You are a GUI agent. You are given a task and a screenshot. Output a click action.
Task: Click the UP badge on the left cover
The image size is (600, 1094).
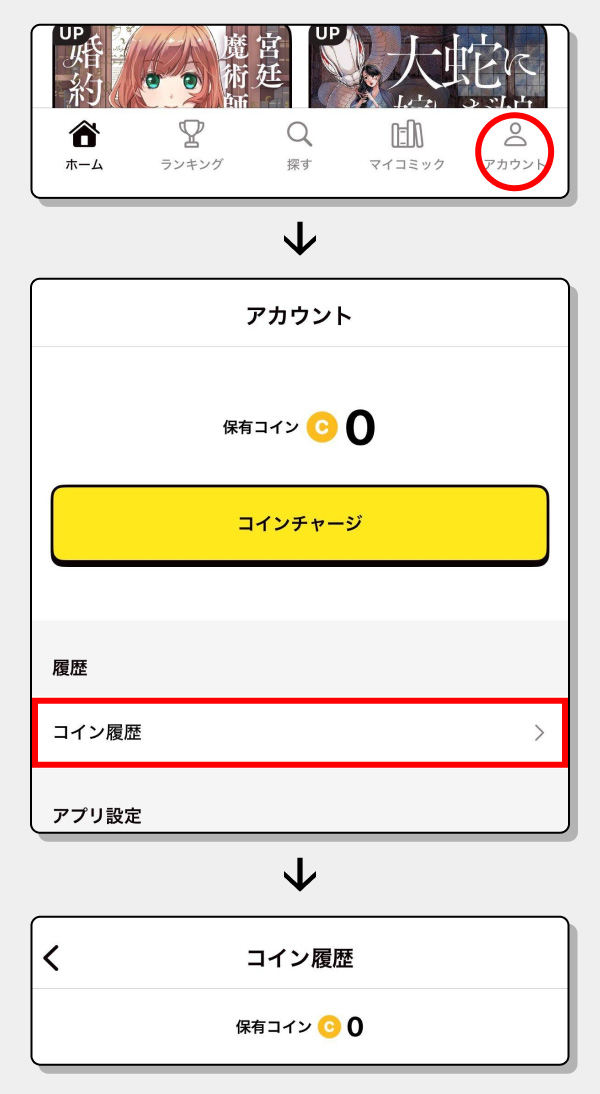pyautogui.click(x=72, y=33)
